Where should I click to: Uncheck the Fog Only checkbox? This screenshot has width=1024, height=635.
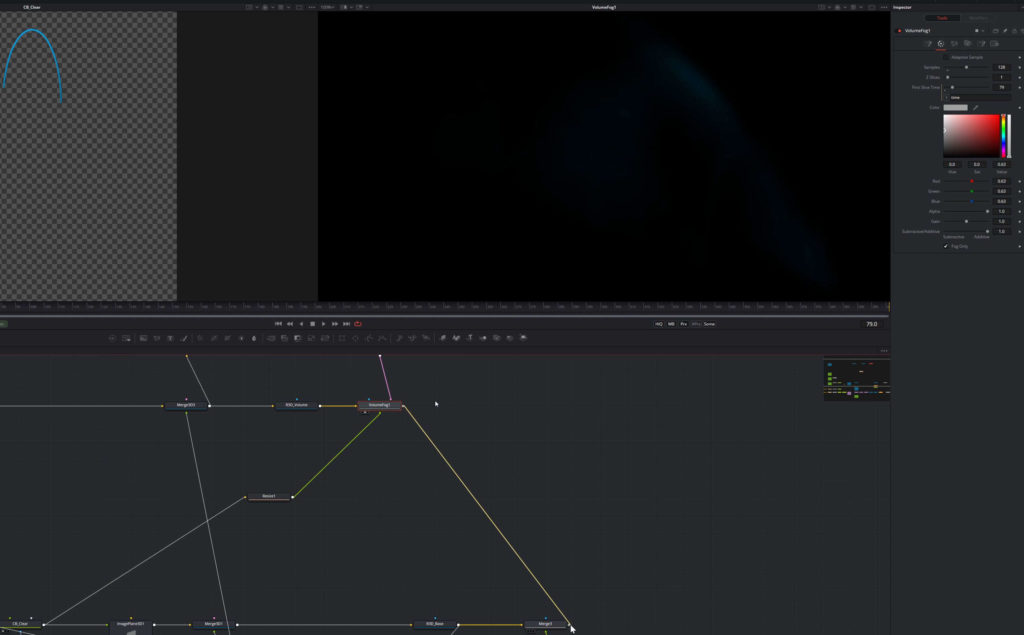946,246
